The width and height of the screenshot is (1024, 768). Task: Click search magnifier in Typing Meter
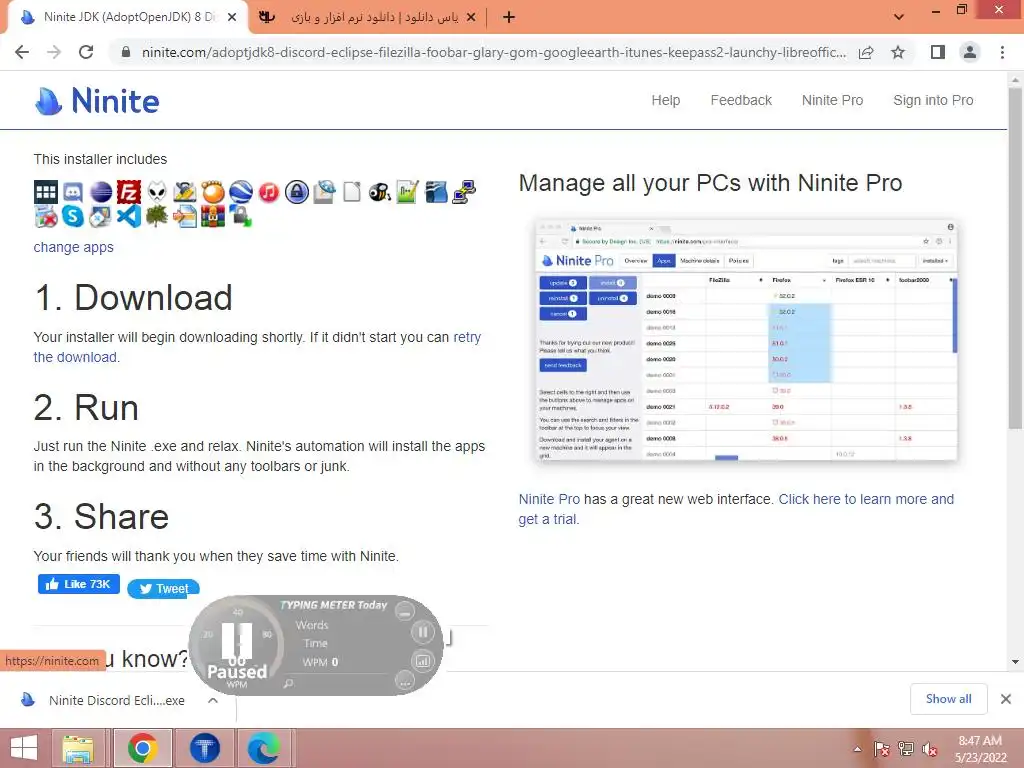point(288,683)
